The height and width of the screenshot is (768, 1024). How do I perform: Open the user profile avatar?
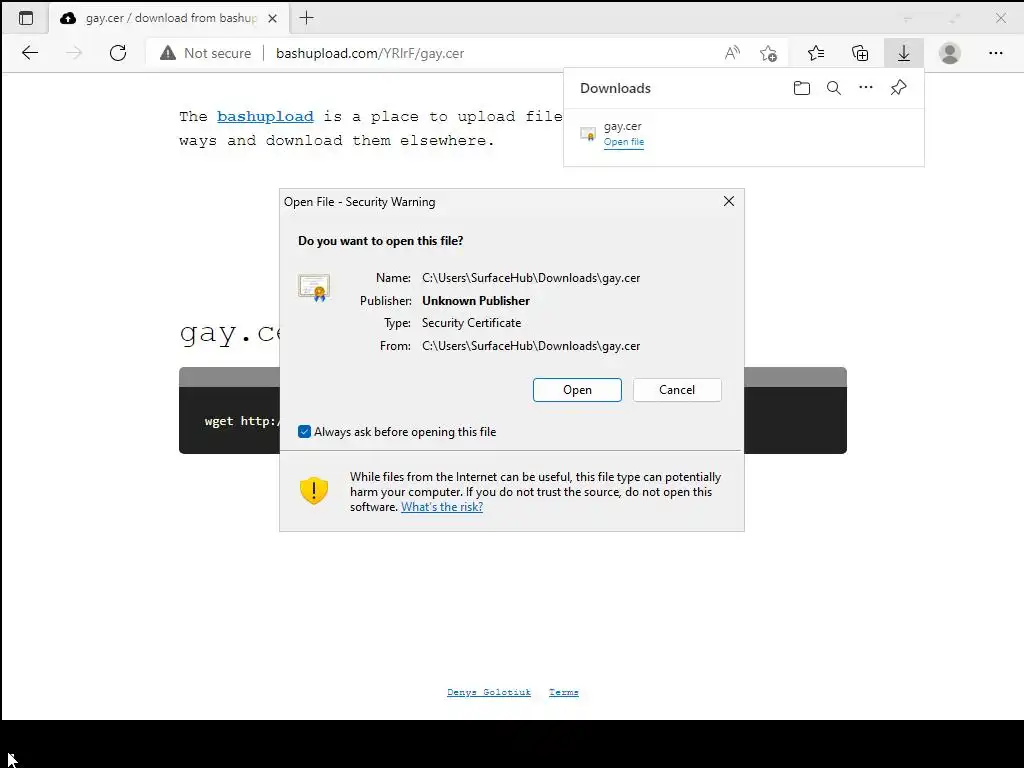pyautogui.click(x=950, y=53)
